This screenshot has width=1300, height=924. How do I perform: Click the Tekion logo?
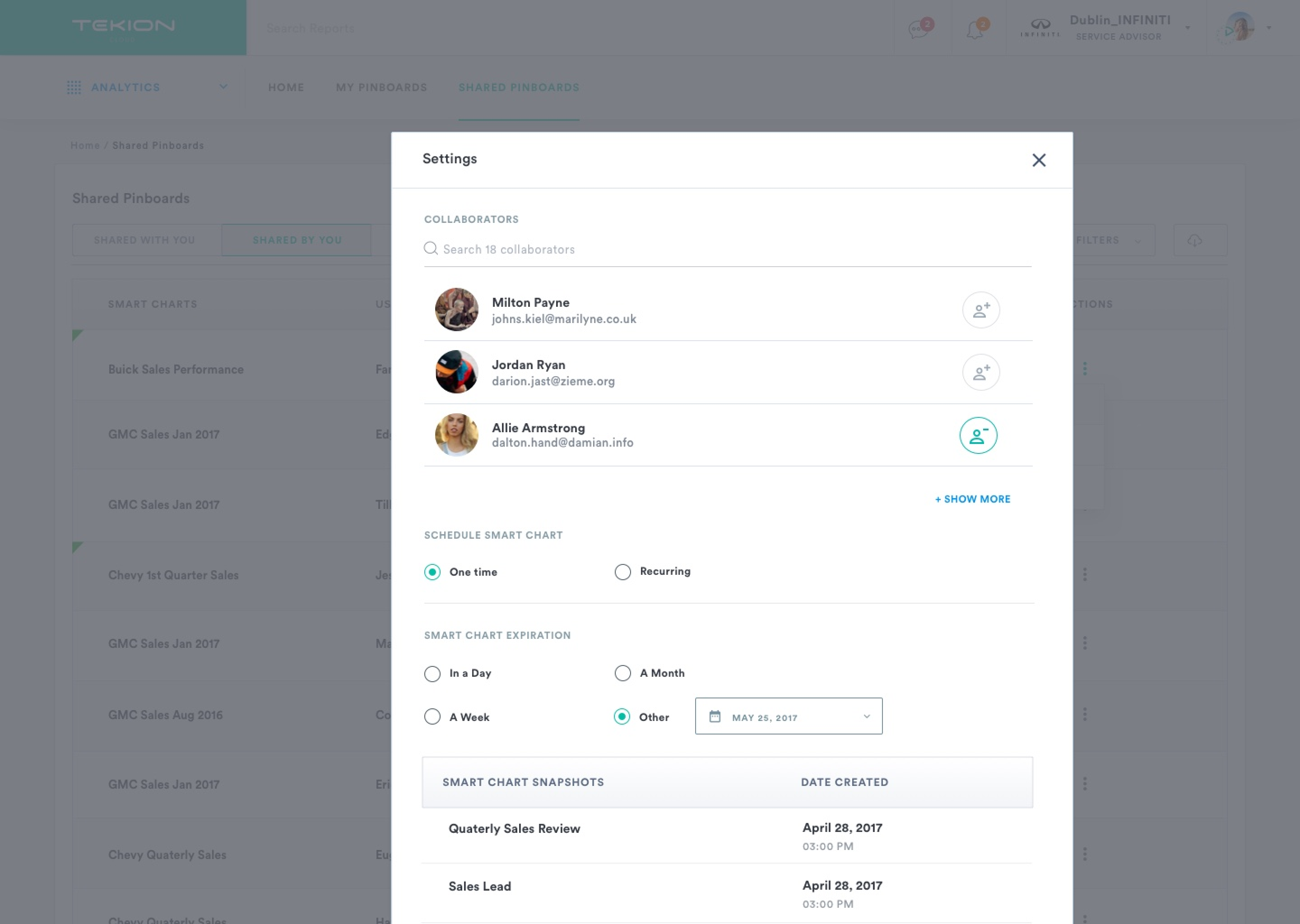123,26
